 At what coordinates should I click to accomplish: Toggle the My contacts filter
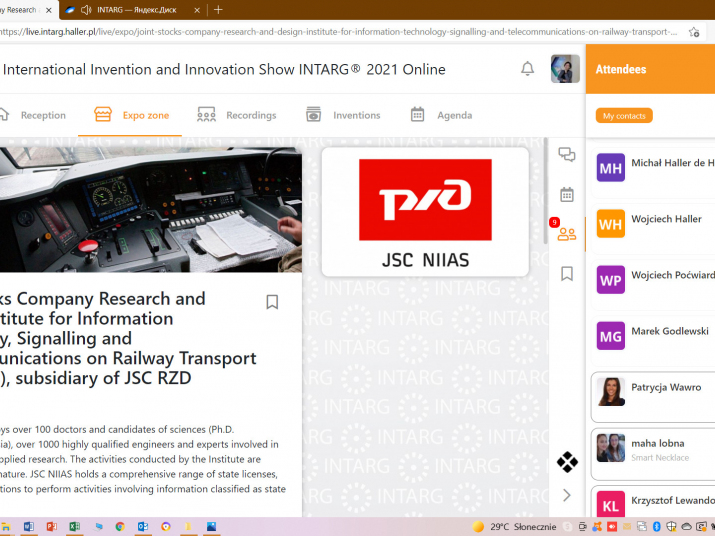pyautogui.click(x=624, y=116)
